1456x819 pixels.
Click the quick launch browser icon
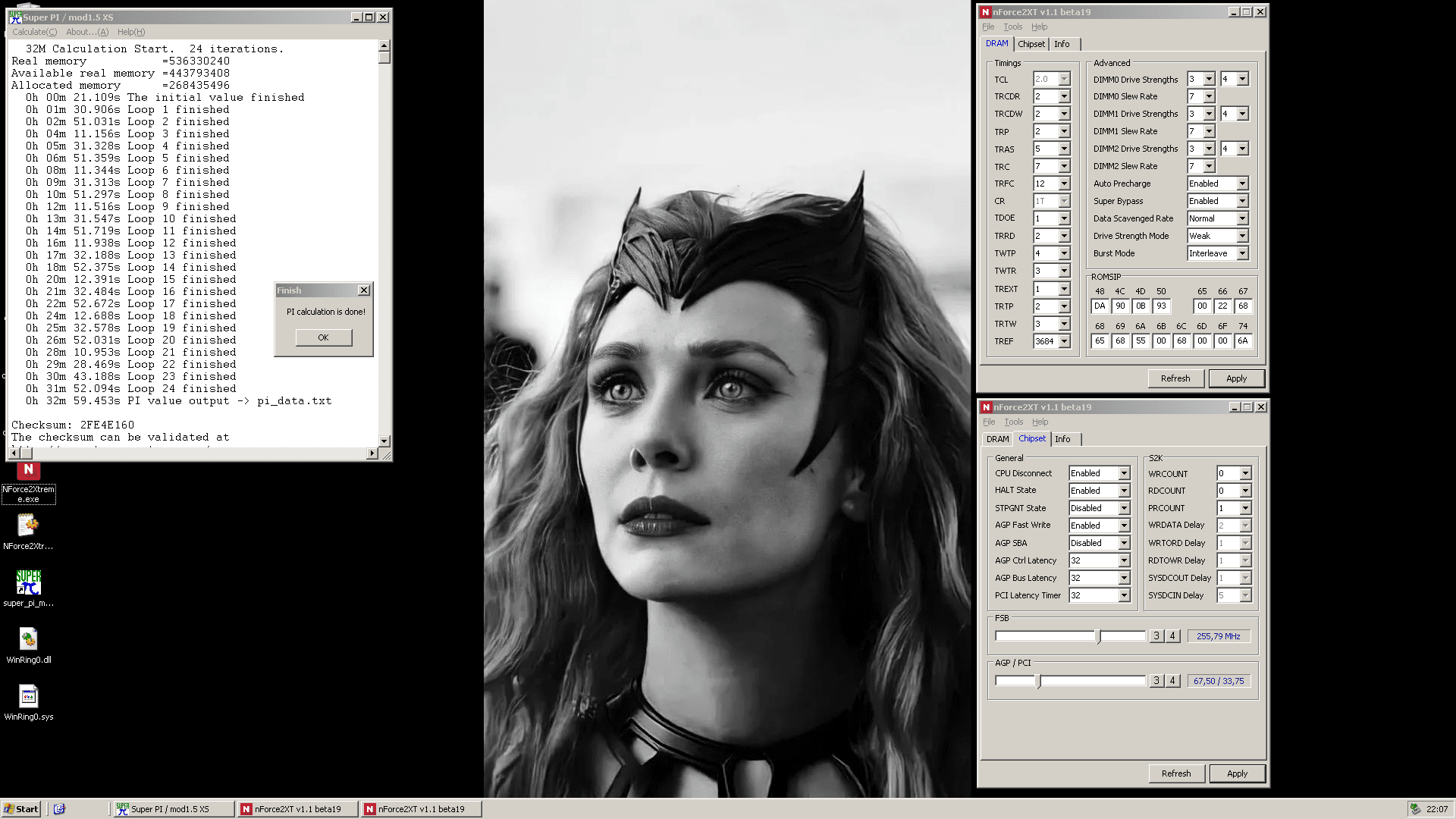pyautogui.click(x=60, y=809)
